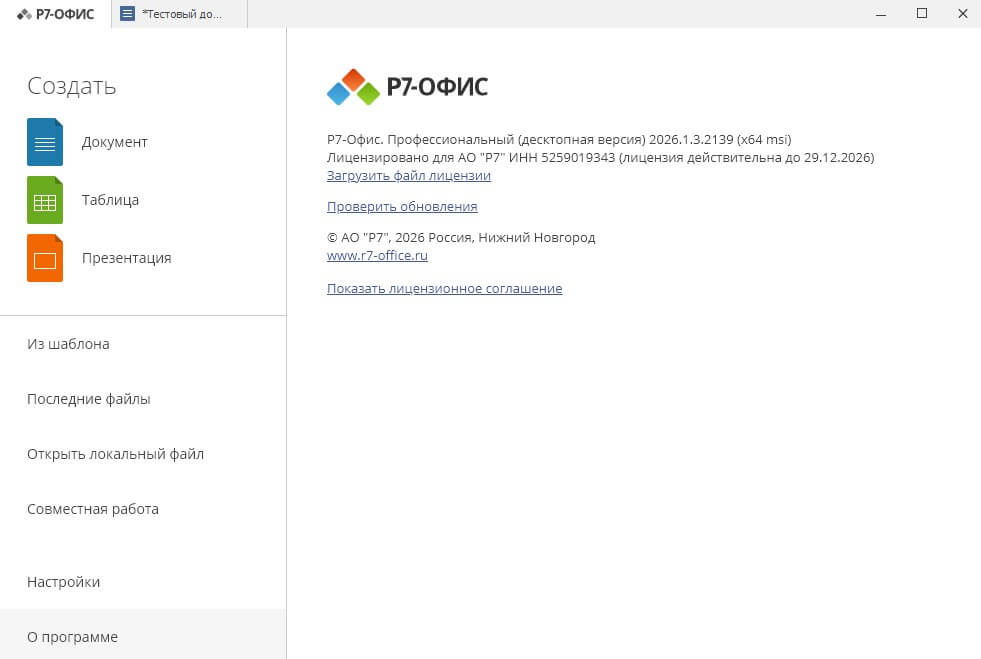Click the Создать heading
981x659 pixels.
tap(71, 86)
